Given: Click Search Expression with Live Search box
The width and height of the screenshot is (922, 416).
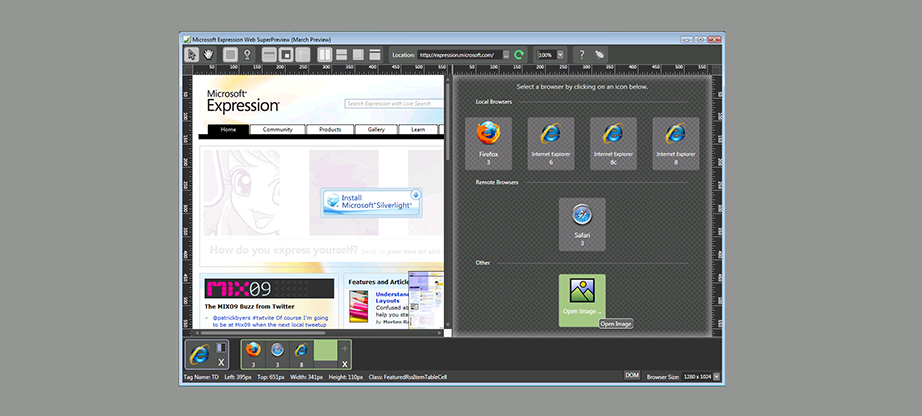Looking at the screenshot, I should click(x=393, y=104).
